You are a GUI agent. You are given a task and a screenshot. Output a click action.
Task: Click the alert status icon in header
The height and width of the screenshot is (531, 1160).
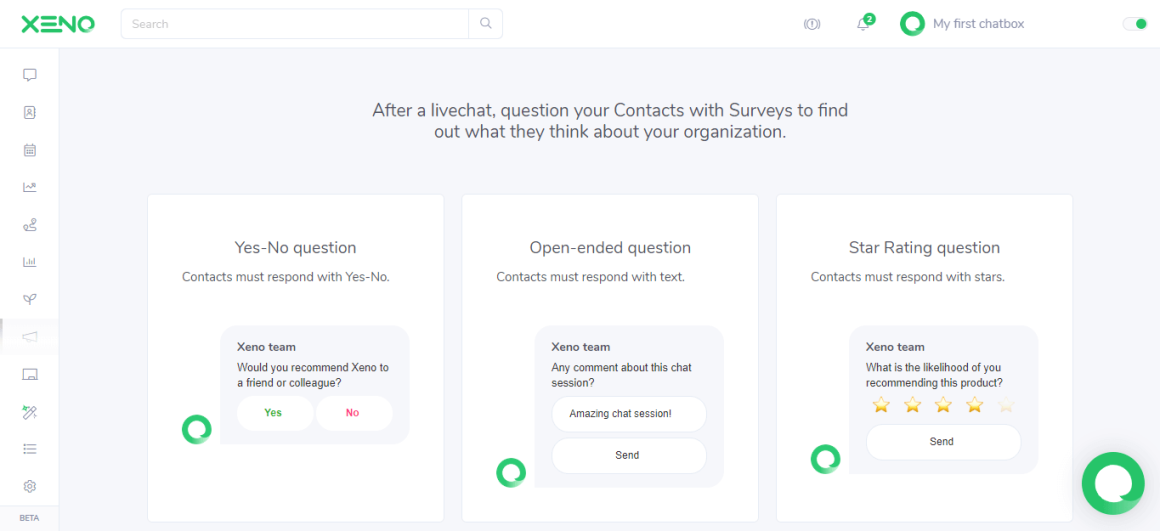[x=812, y=24]
